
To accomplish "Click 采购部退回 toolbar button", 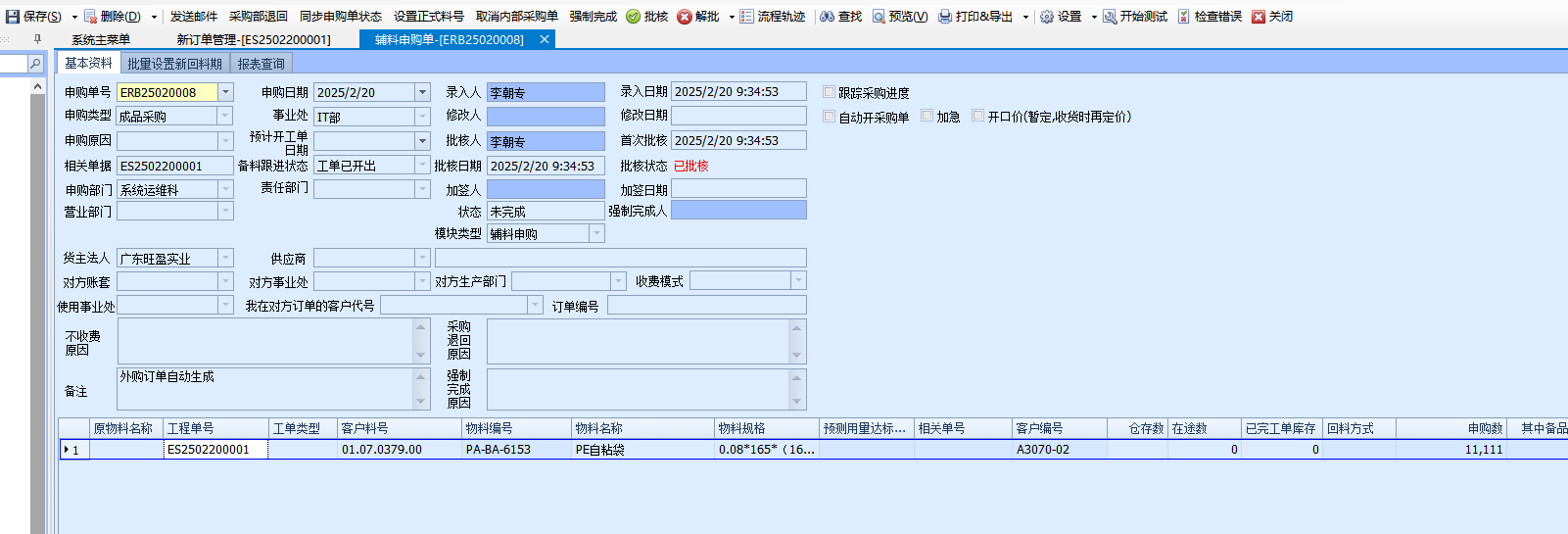I will 259,17.
